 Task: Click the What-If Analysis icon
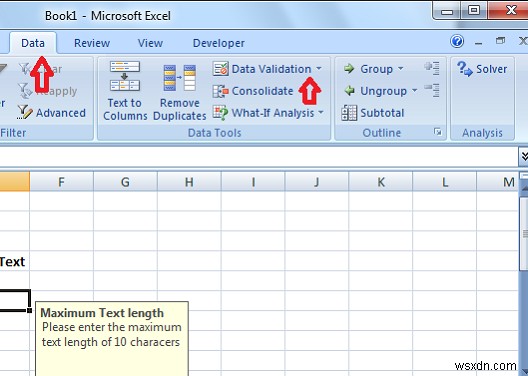tap(221, 113)
